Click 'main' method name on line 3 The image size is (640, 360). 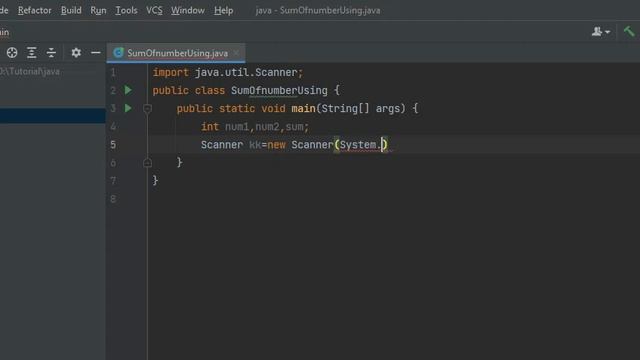(x=303, y=109)
